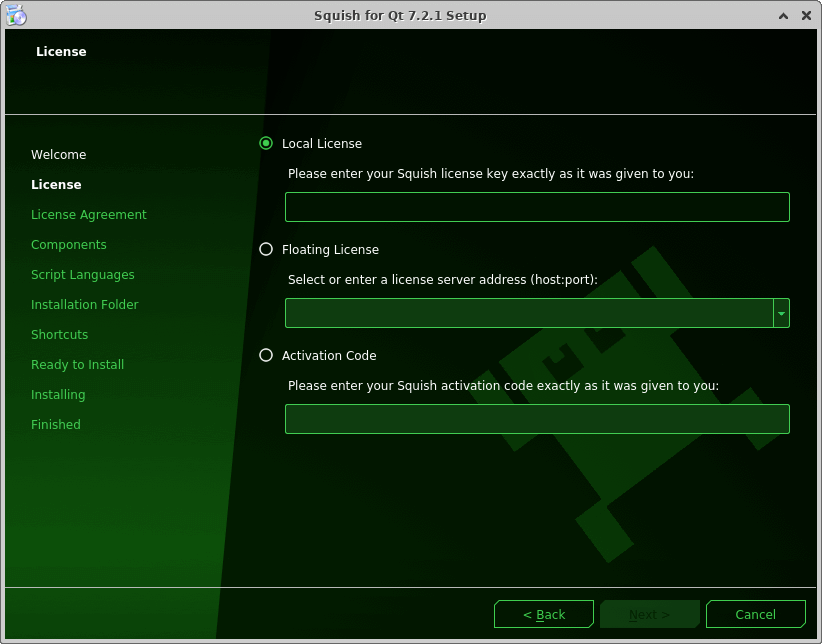The width and height of the screenshot is (822, 644).
Task: Click the Installation Folder step
Action: coord(85,305)
